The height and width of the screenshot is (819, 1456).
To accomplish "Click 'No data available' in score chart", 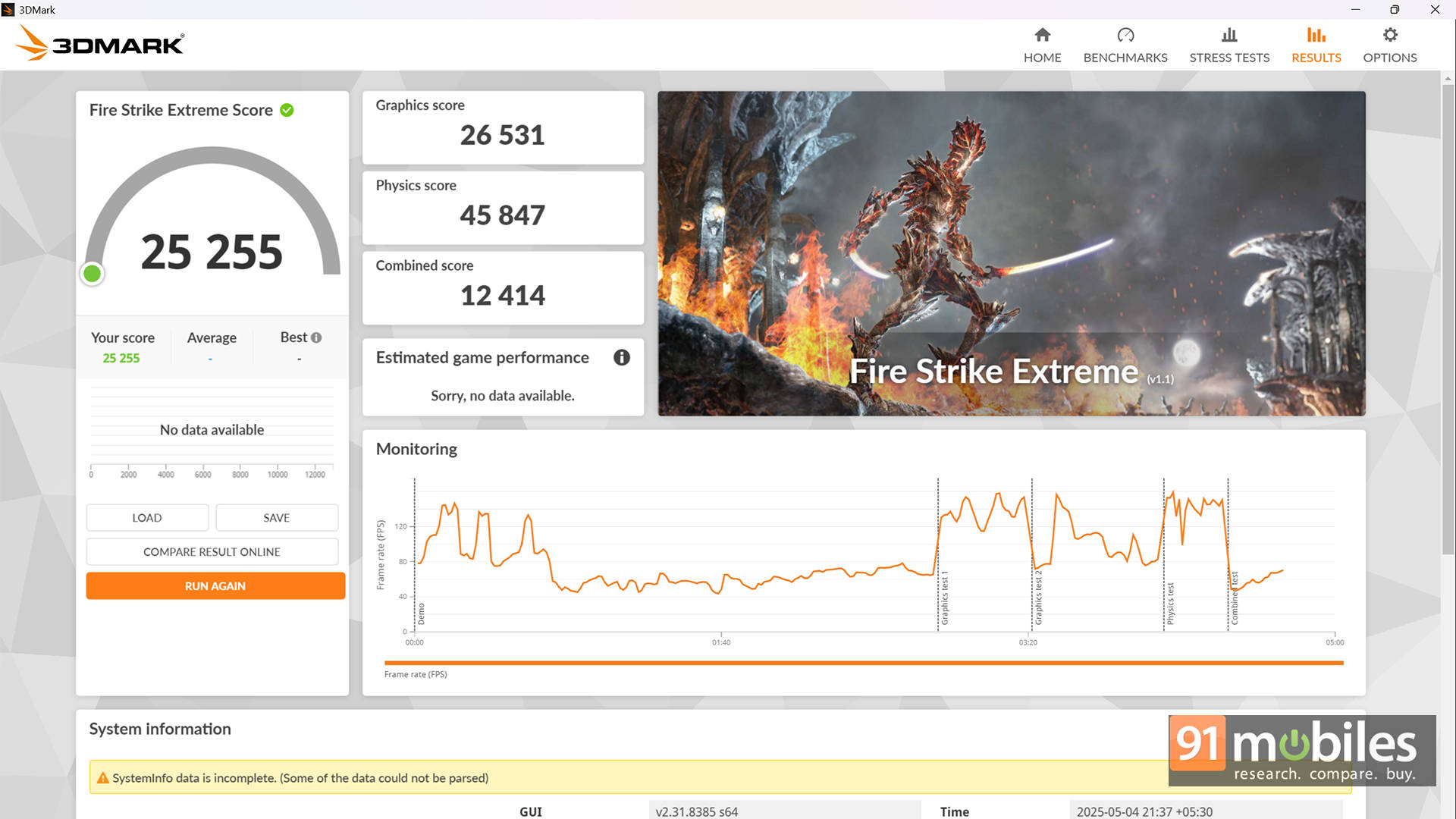I will pyautogui.click(x=212, y=430).
